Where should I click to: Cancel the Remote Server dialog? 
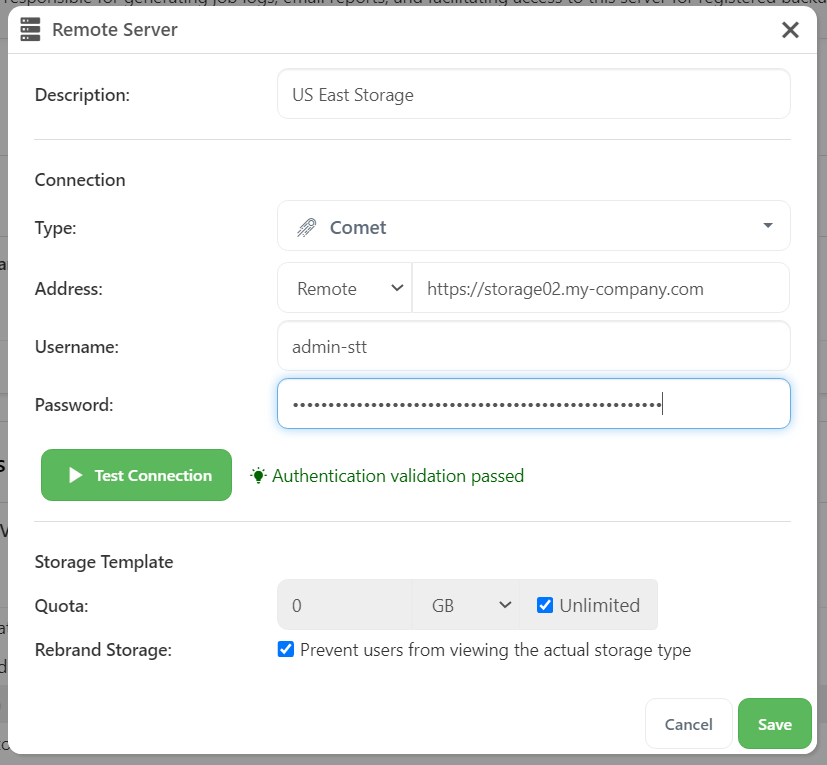(x=688, y=724)
